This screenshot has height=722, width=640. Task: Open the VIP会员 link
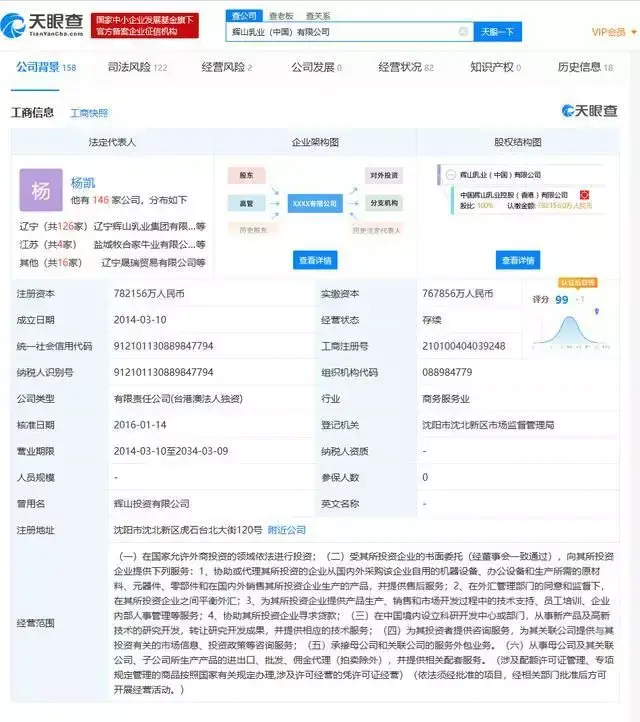(608, 32)
